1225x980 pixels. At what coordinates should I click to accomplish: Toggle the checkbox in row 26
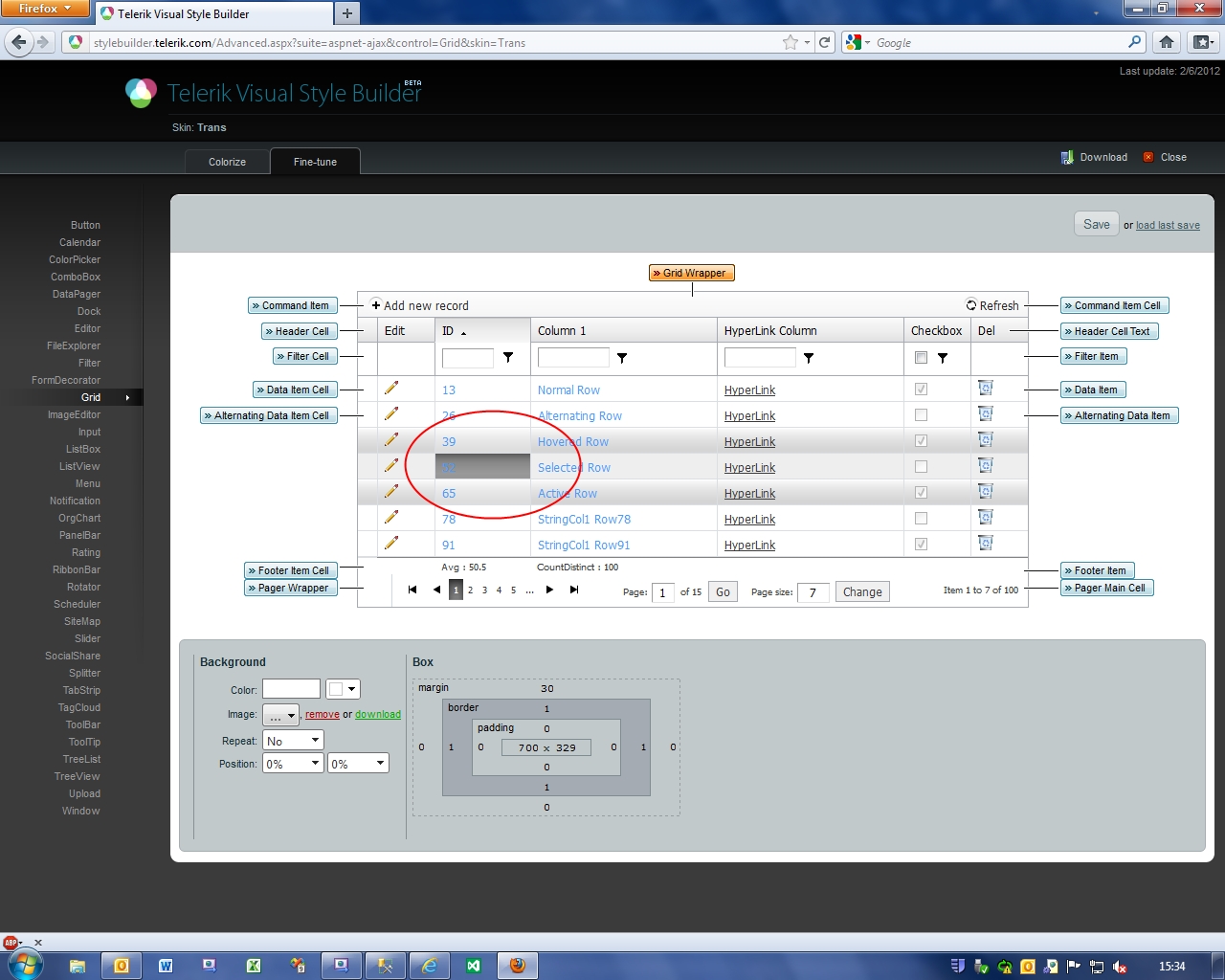921,415
